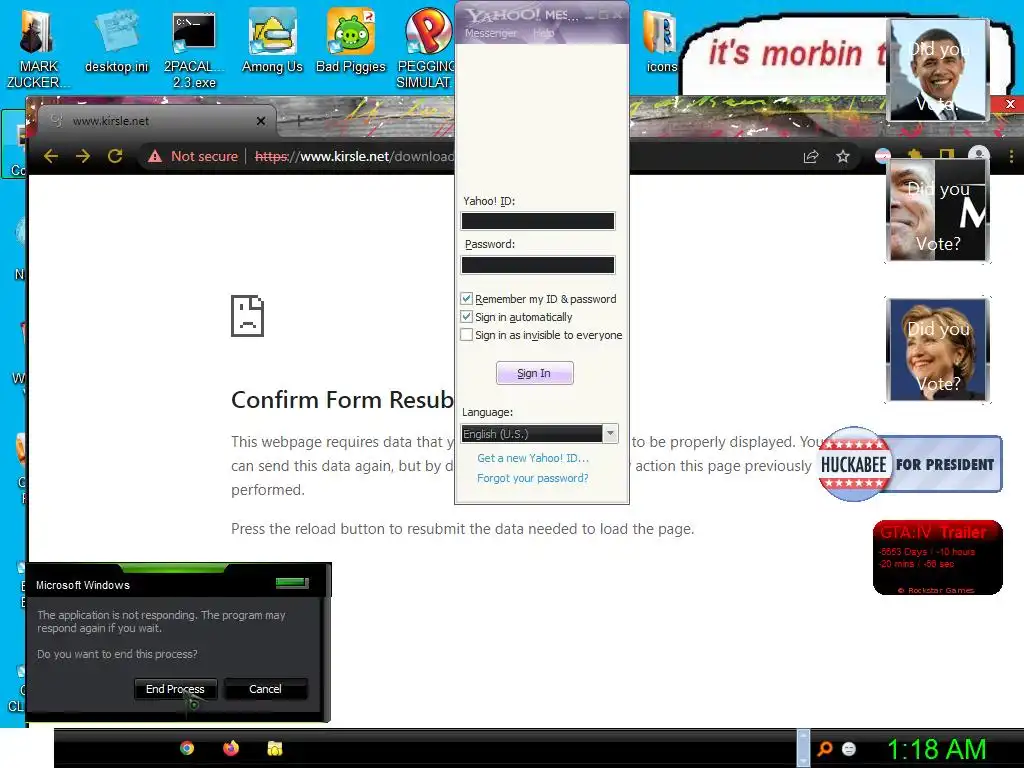
Task: Go back in Chrome browser
Action: [x=51, y=156]
